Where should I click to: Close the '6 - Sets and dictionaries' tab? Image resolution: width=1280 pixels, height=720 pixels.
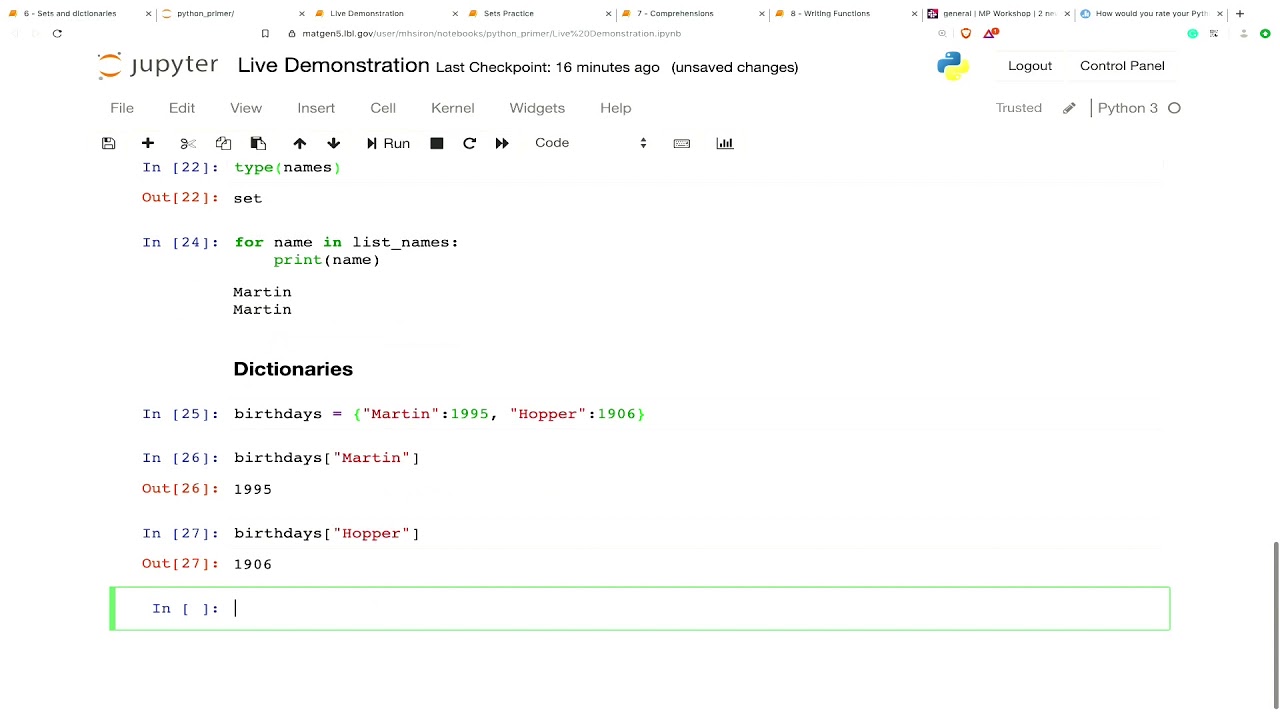(x=149, y=14)
